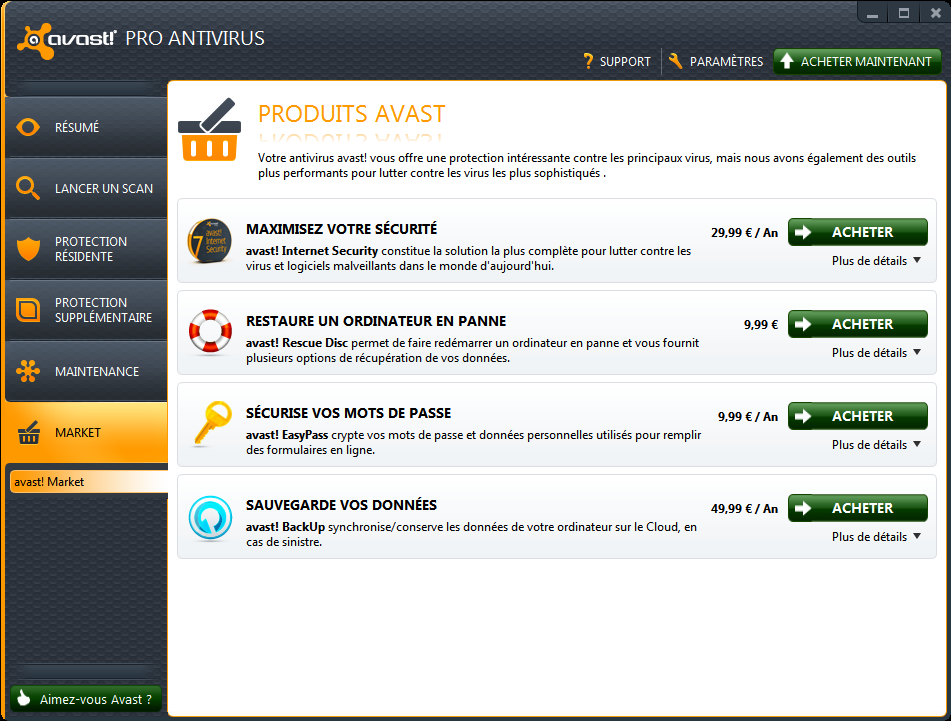The image size is (951, 721).
Task: Open the Résumé section
Action: point(86,127)
